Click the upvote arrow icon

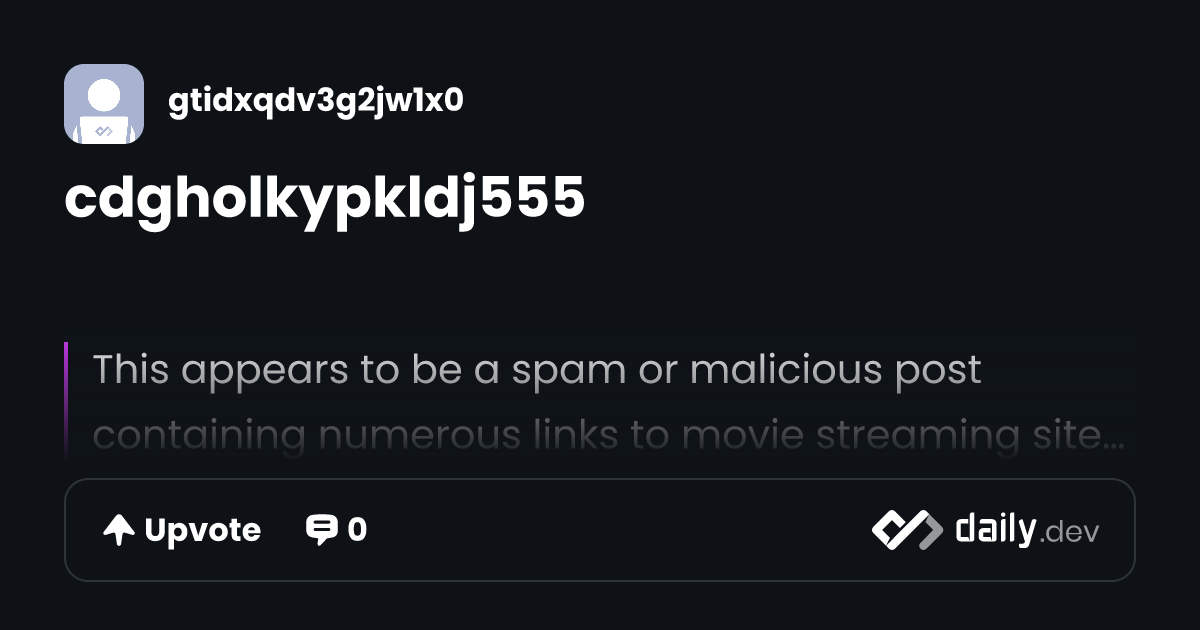coord(119,530)
